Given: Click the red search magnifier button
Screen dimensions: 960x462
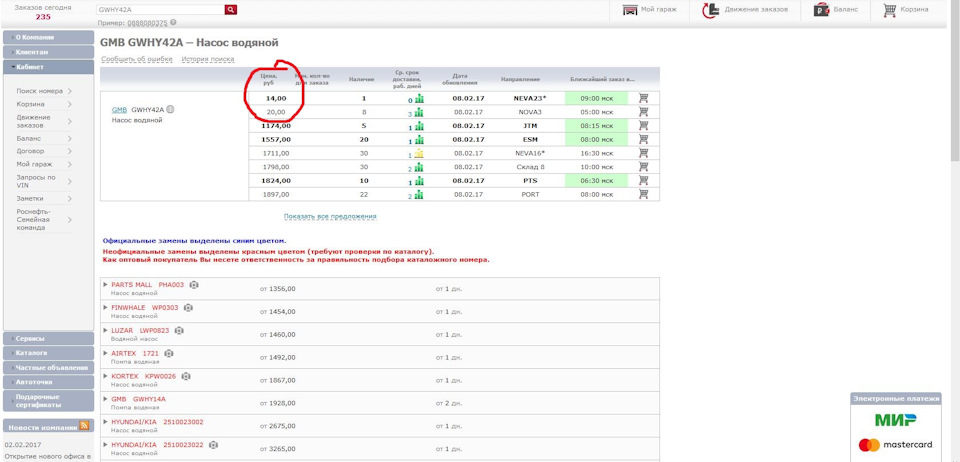Looking at the screenshot, I should point(231,9).
